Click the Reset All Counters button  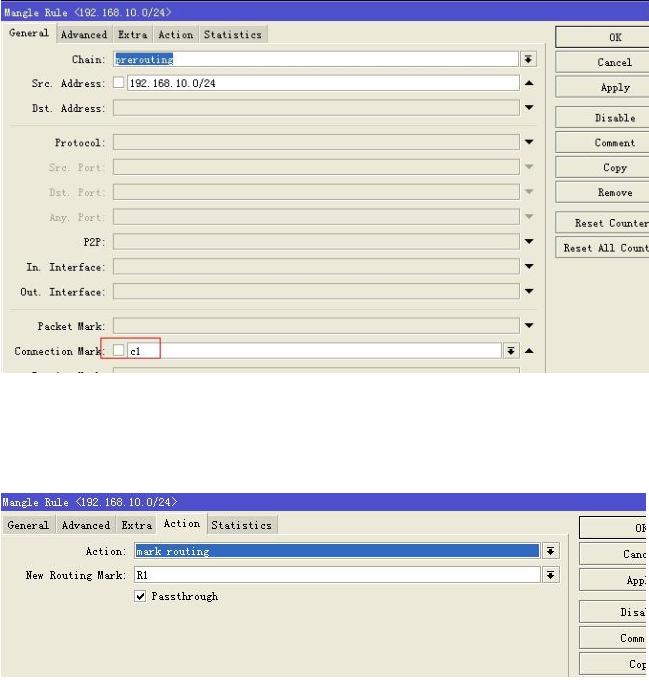tap(602, 248)
